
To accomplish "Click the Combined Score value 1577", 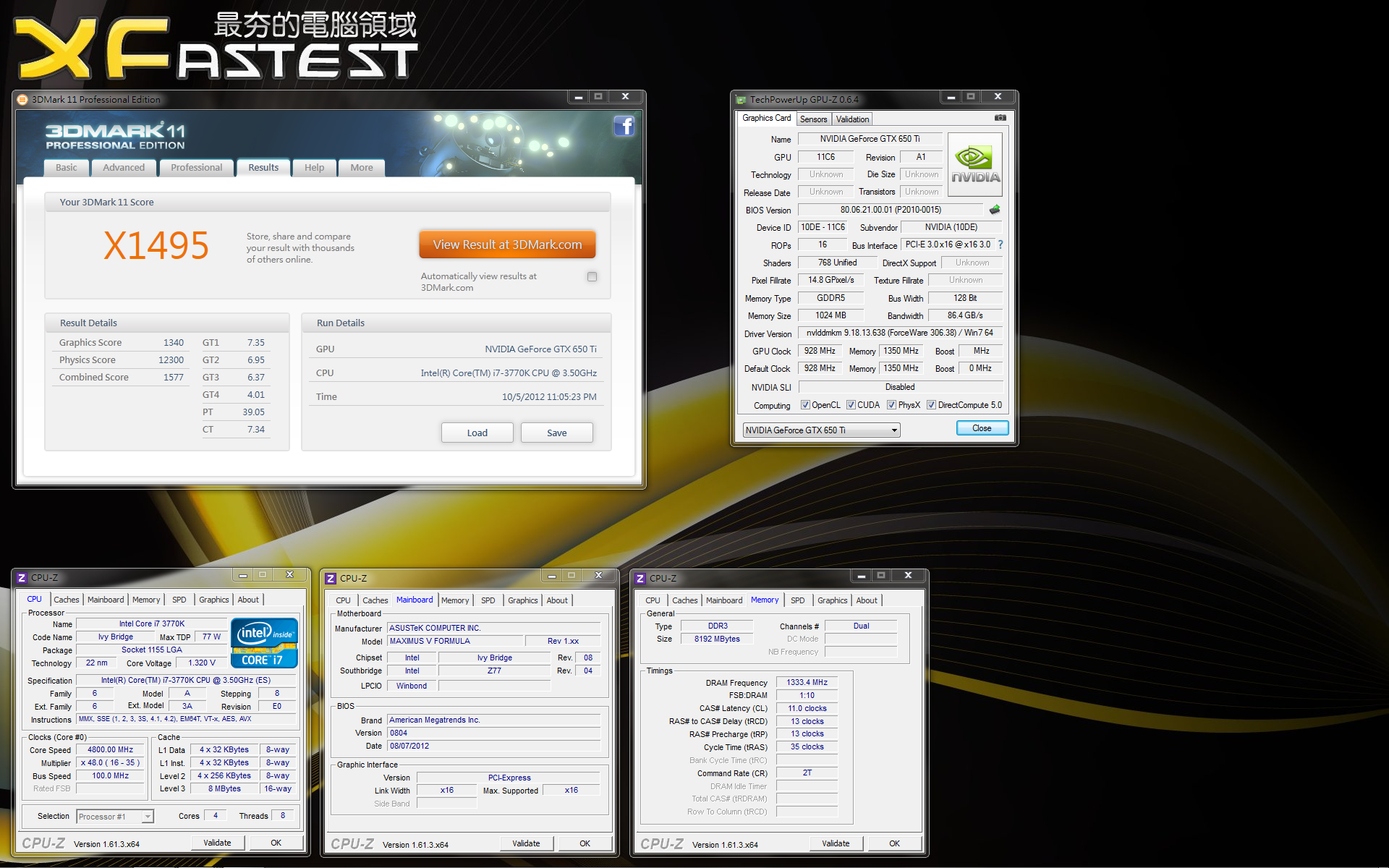I will 174,378.
